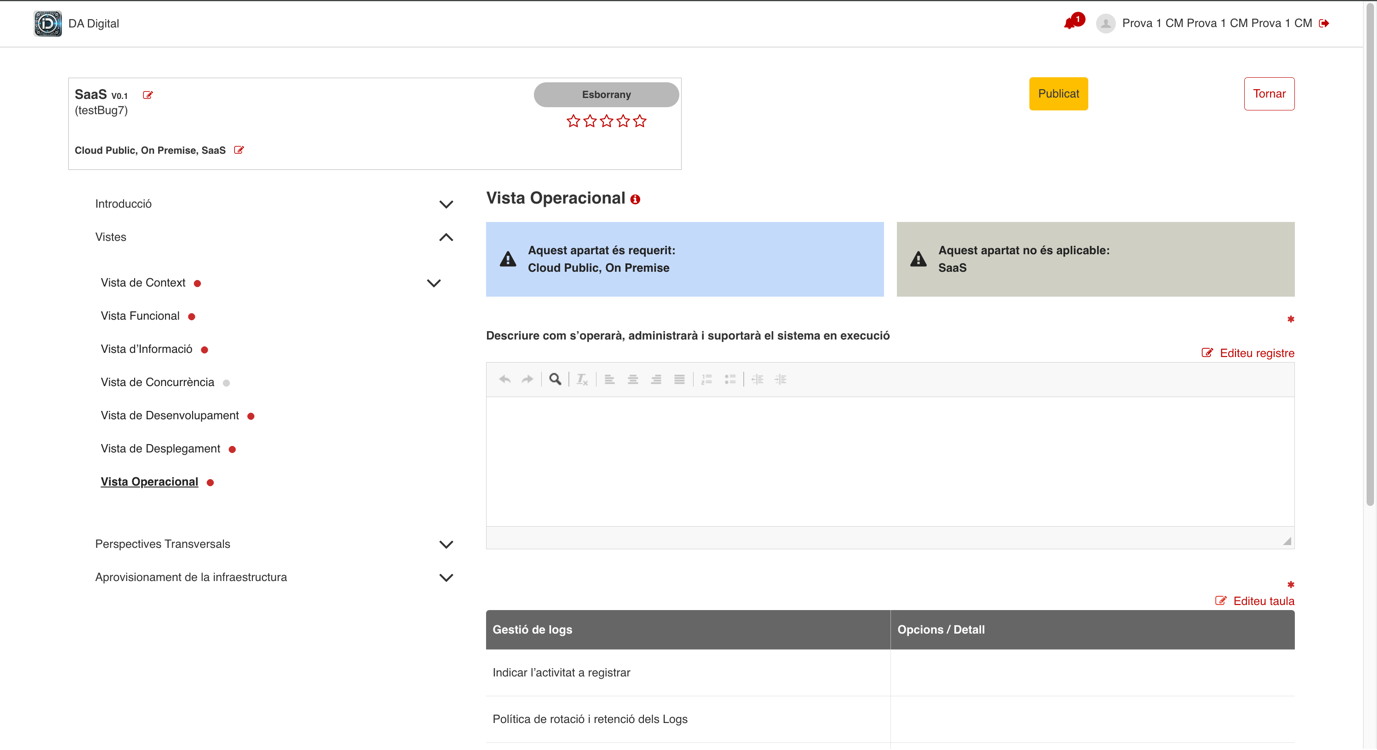Open Vista de Desplegament in sidebar

pyautogui.click(x=160, y=449)
